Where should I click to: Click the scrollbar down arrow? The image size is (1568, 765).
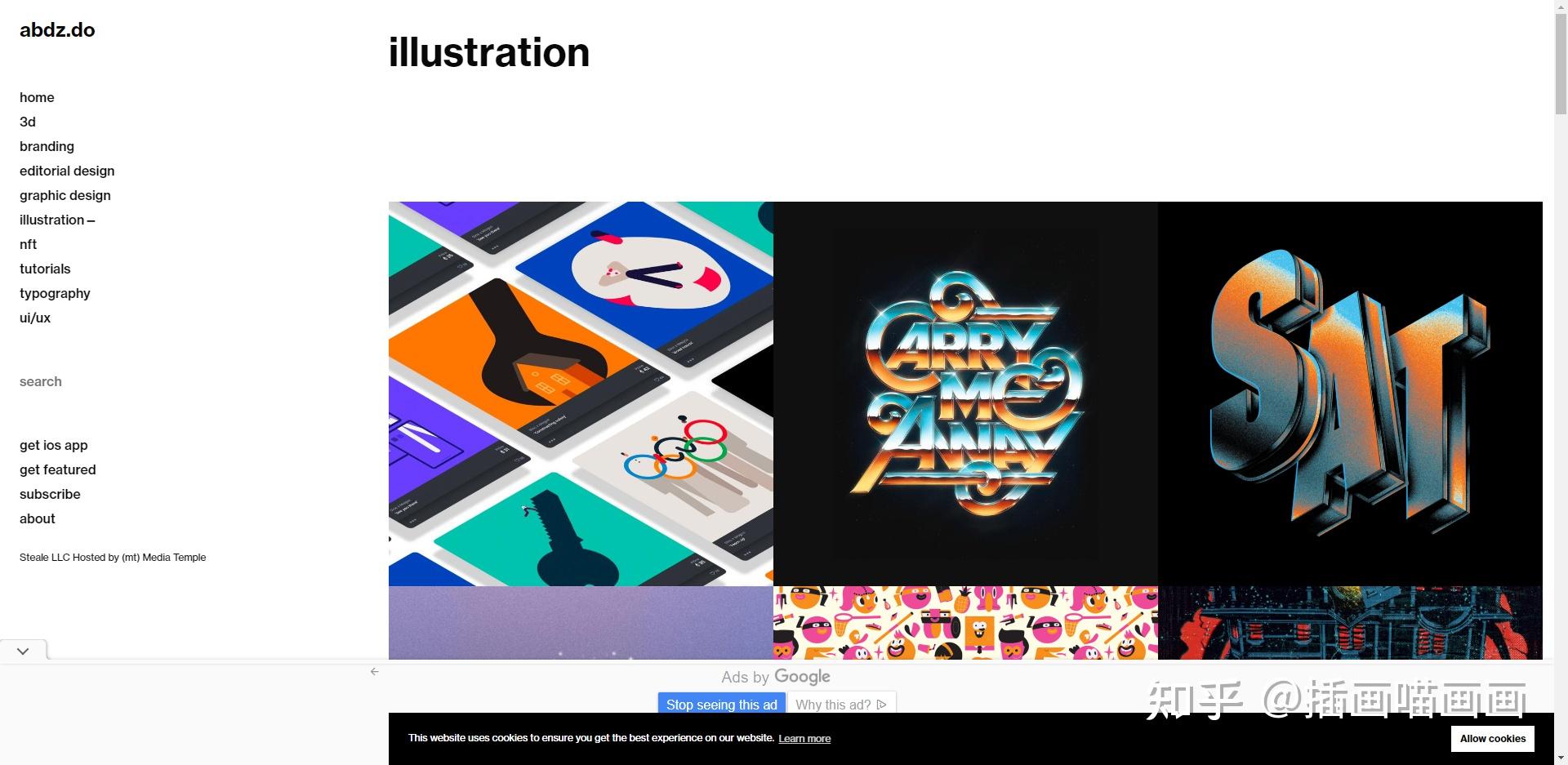click(x=1561, y=758)
